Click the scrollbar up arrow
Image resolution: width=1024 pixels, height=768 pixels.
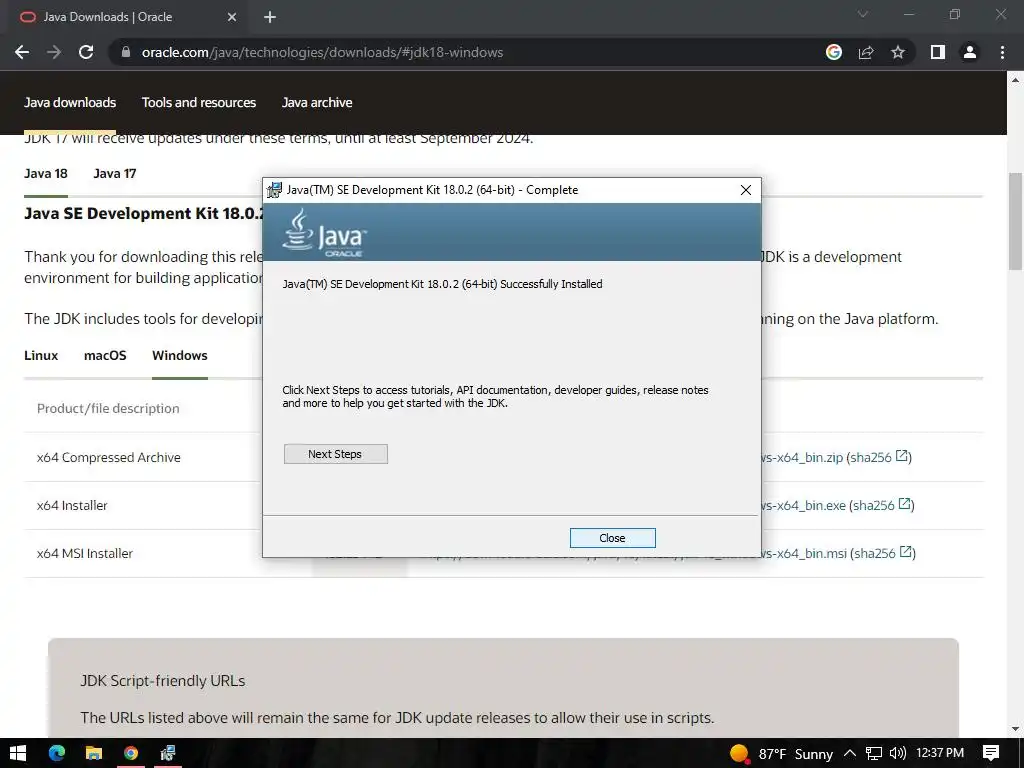(x=1015, y=80)
